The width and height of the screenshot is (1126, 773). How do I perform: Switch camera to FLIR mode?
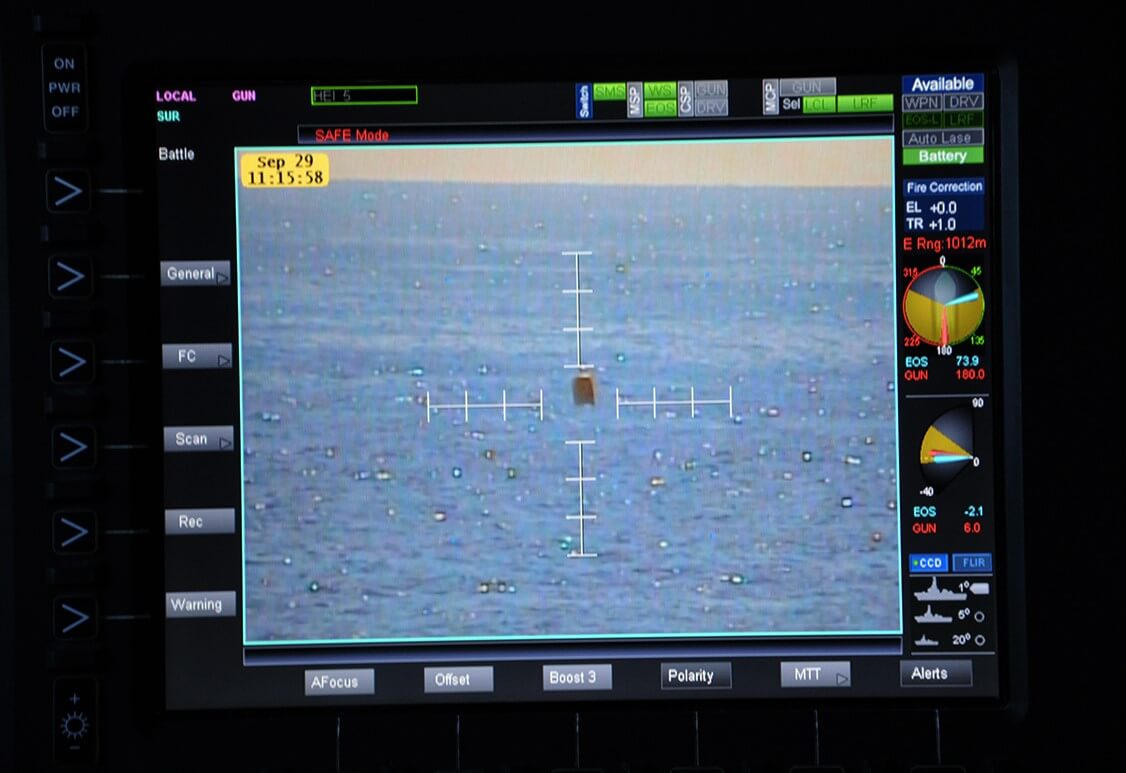971,563
